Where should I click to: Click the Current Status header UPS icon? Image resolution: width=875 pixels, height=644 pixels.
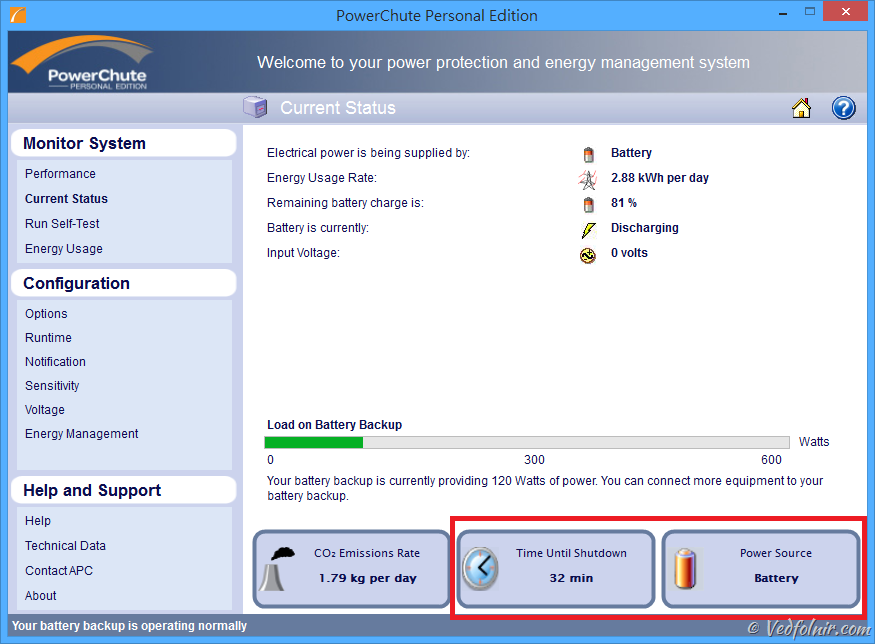pyautogui.click(x=256, y=107)
